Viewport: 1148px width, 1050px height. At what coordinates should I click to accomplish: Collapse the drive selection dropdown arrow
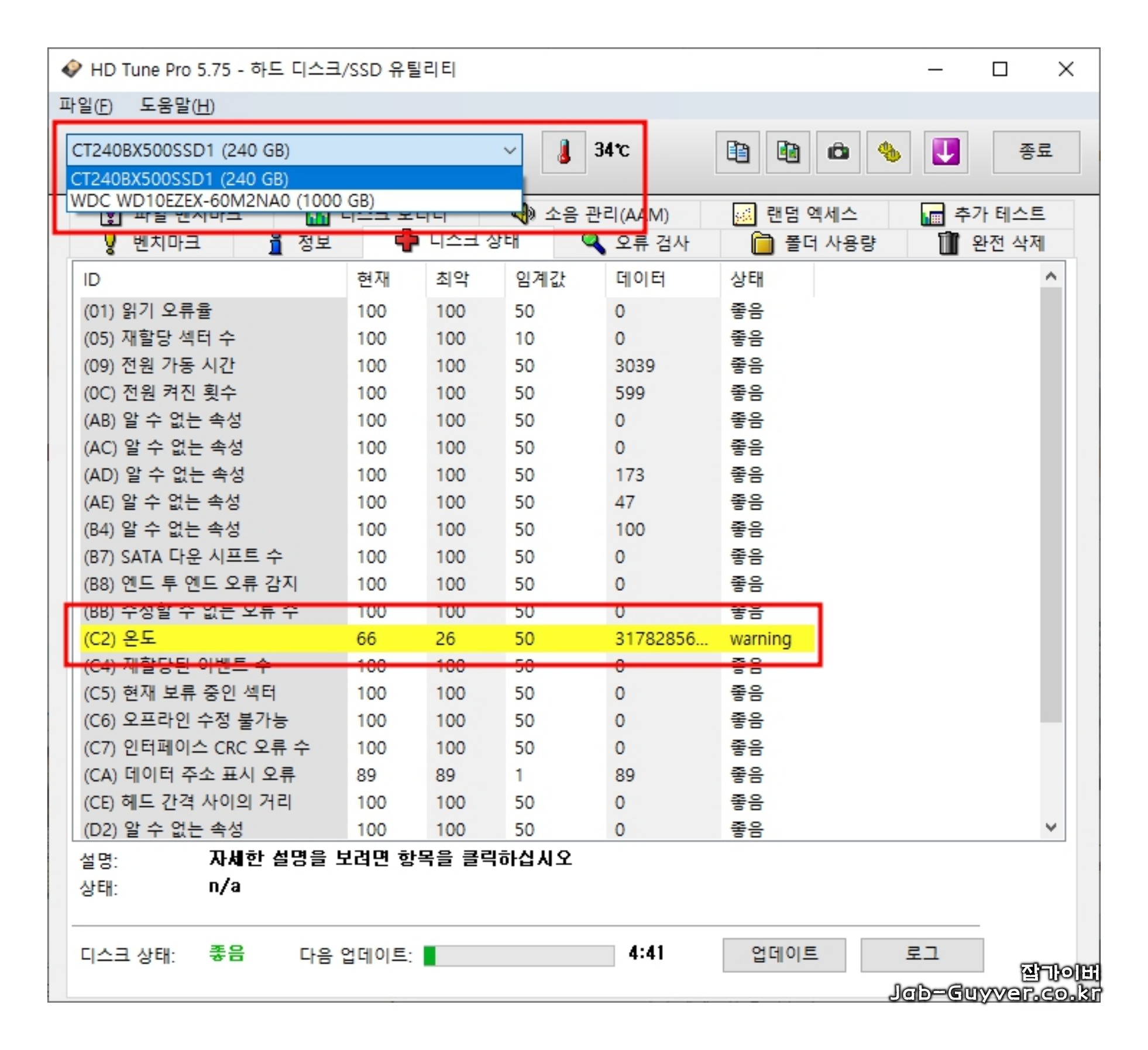click(509, 150)
